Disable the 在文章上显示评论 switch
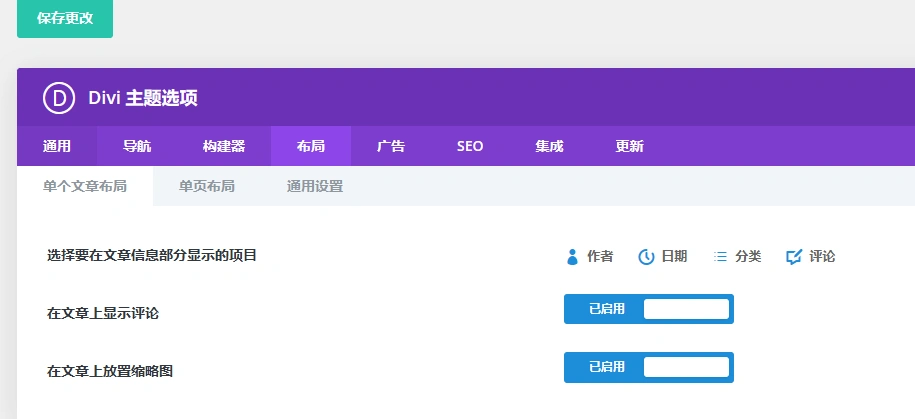 click(x=648, y=309)
